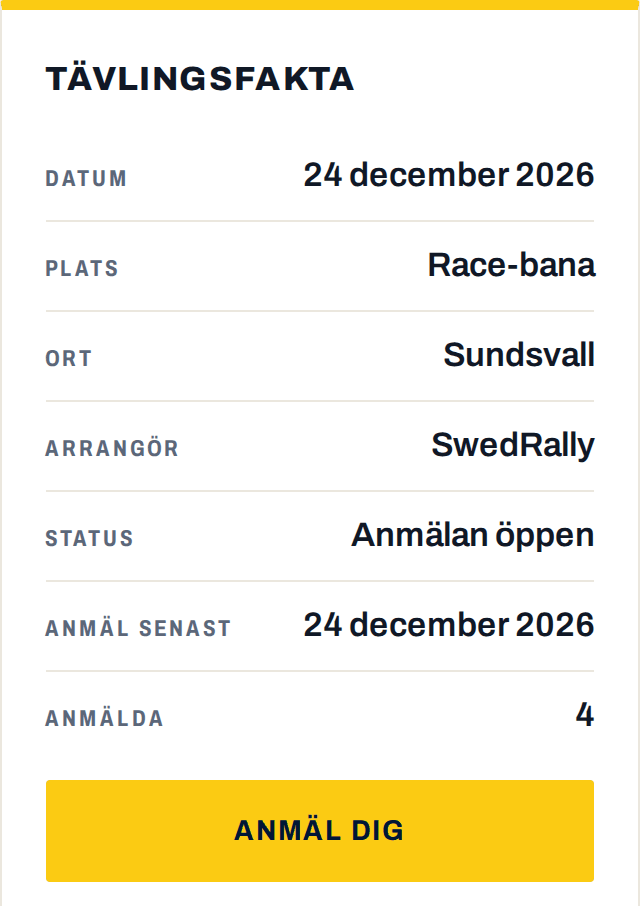Click the DATUM label
Screen dimensions: 640x906
click(86, 179)
